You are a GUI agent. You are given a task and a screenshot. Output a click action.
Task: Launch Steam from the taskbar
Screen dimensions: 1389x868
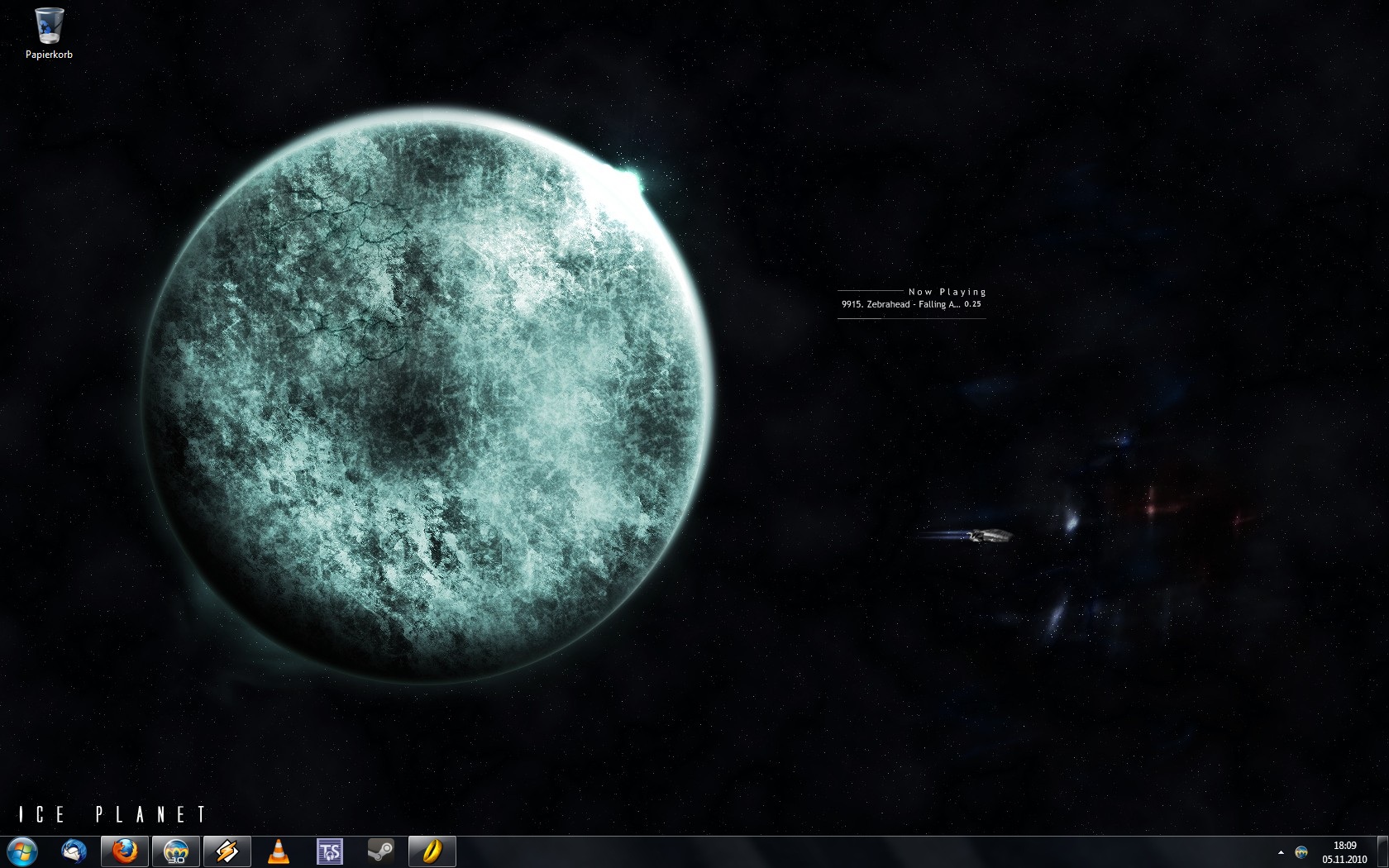tap(381, 851)
